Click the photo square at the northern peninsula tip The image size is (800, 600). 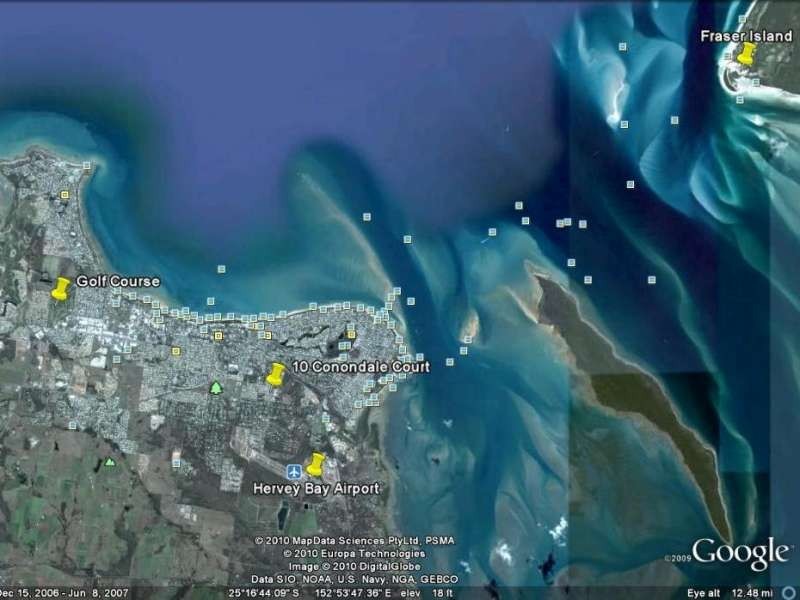[87, 165]
